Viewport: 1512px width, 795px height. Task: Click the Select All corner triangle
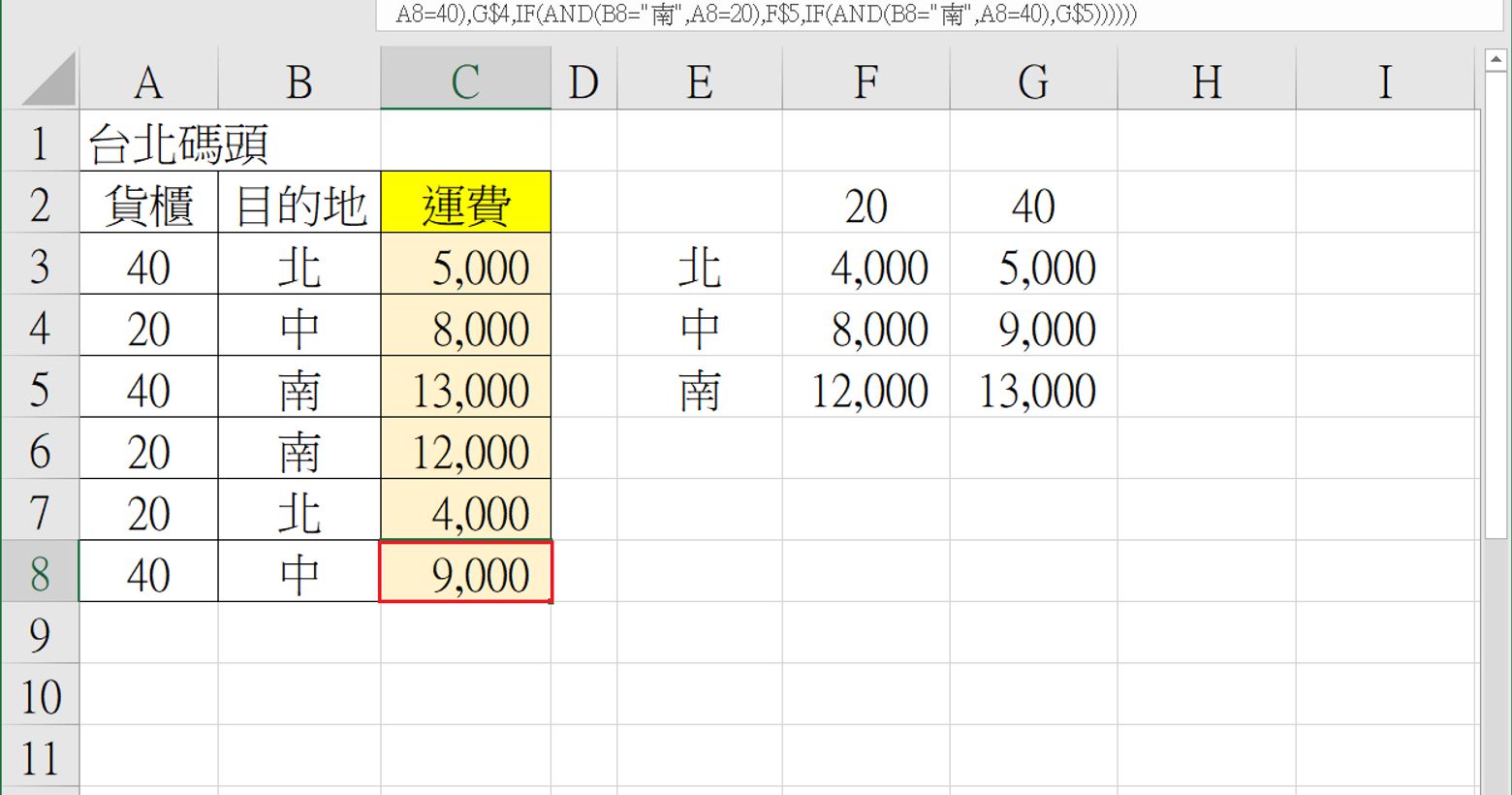pos(48,80)
